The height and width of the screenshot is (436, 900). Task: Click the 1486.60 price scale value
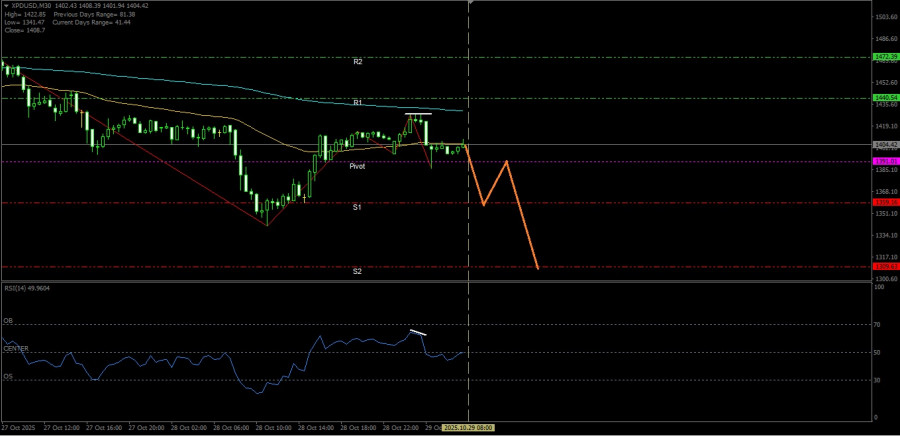click(886, 39)
